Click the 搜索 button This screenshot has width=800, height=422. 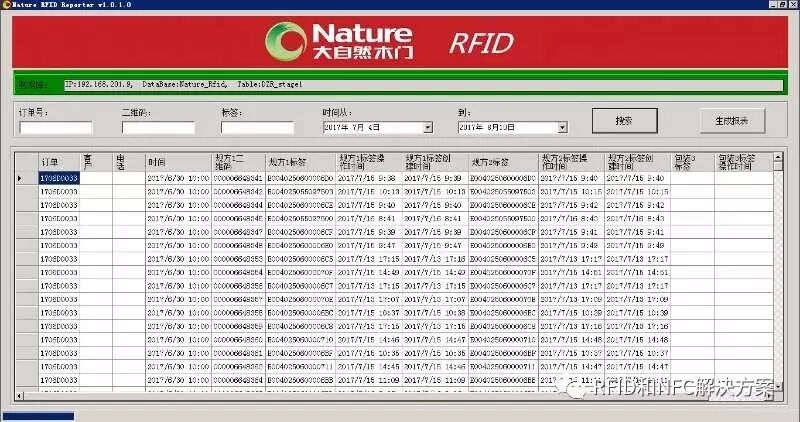624,121
